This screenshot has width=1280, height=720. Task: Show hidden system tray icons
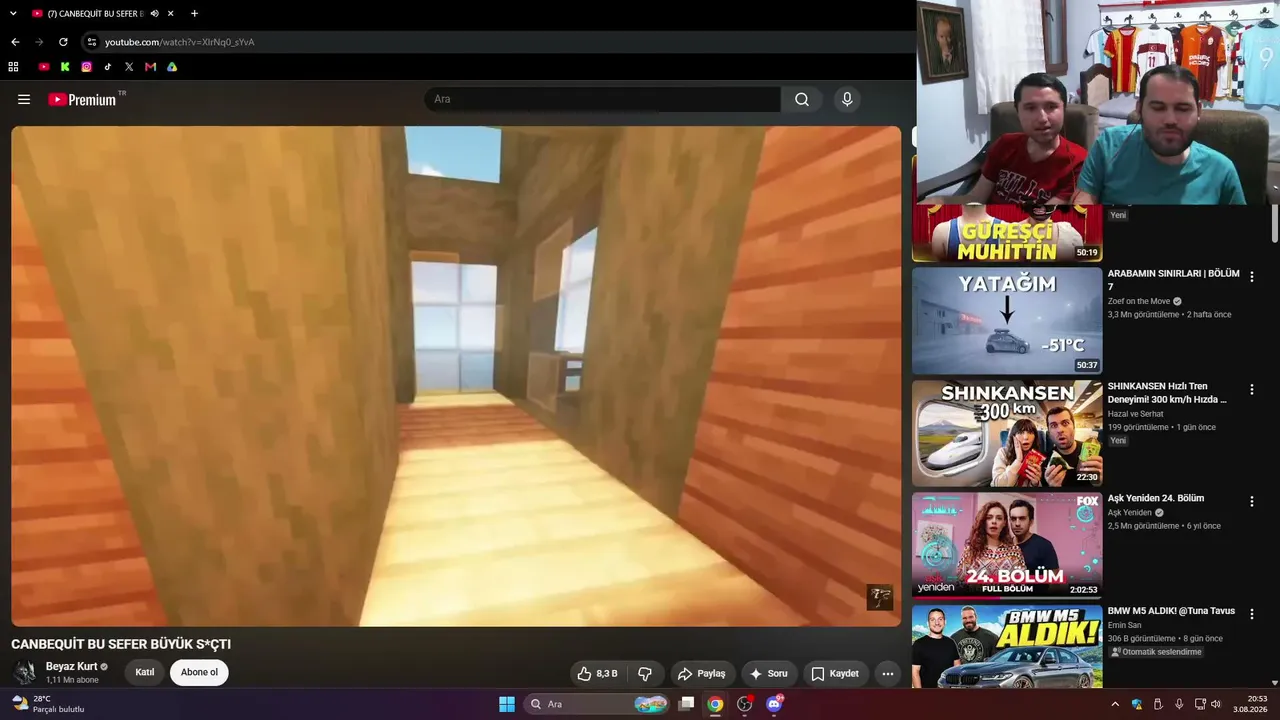[x=1116, y=704]
